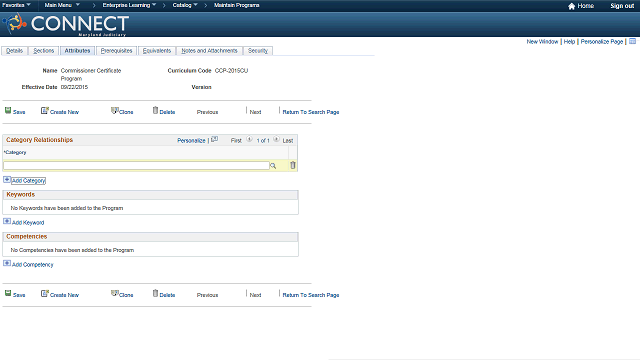Click Personalize Page link

602,42
